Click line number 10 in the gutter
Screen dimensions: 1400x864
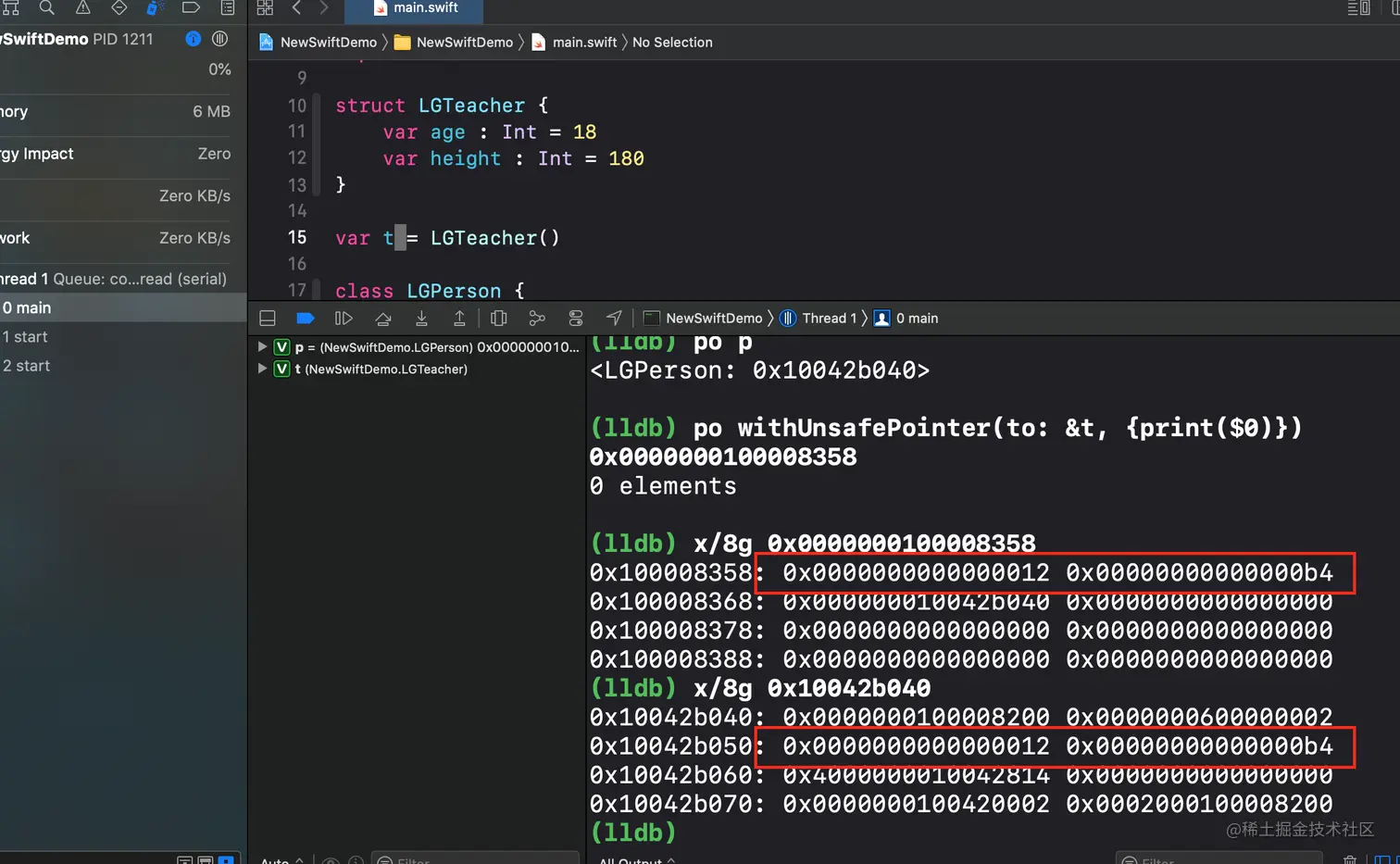tap(296, 106)
